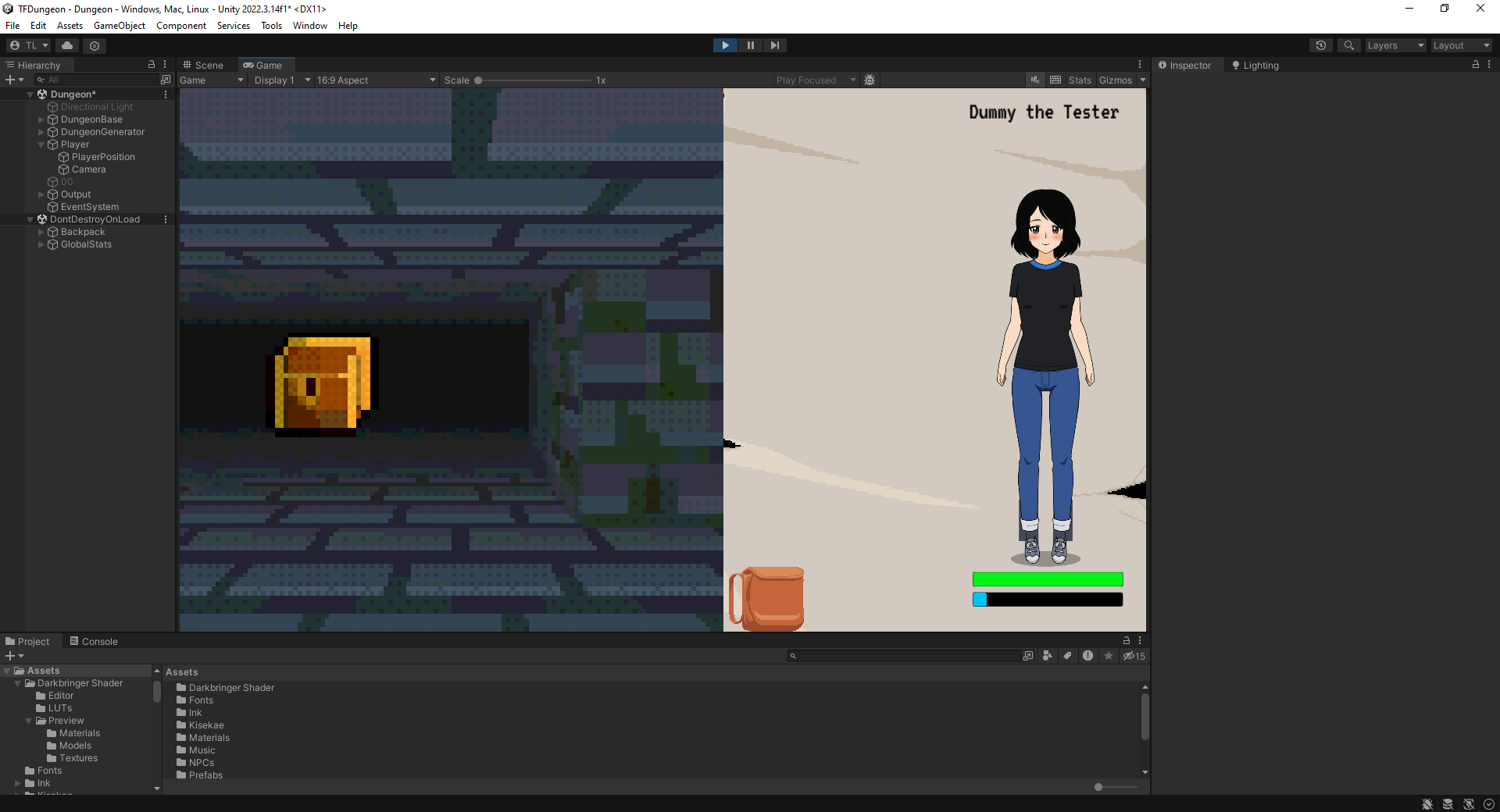This screenshot has width=1500, height=812.
Task: Click the Gizmos button
Action: 1115,80
